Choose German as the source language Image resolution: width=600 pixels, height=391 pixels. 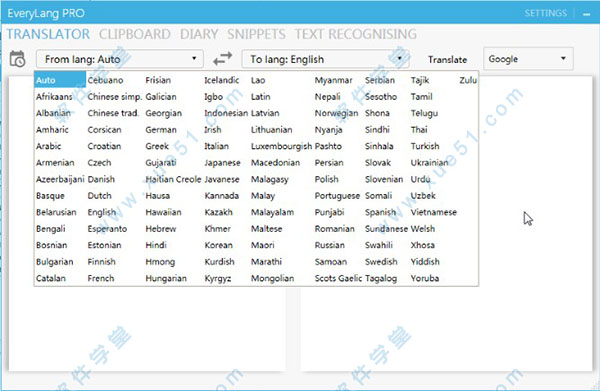pos(161,130)
